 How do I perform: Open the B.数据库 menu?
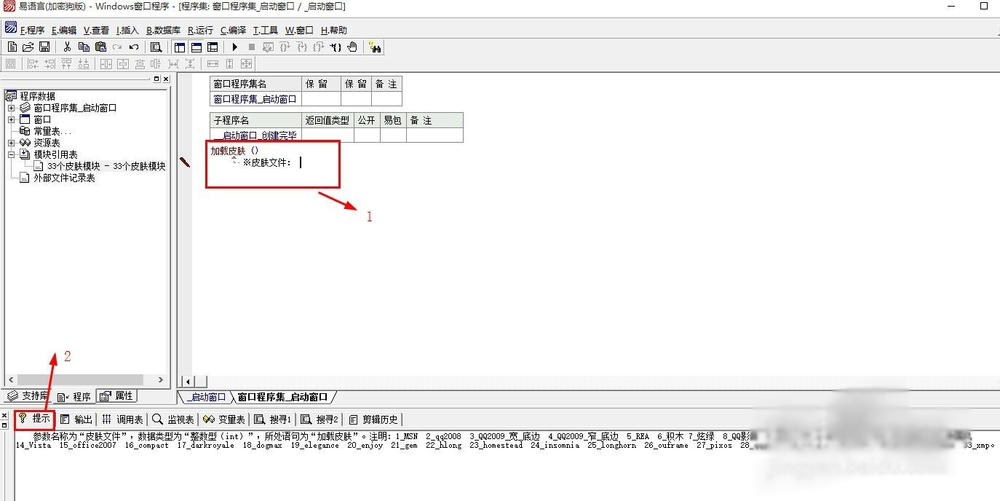163,30
